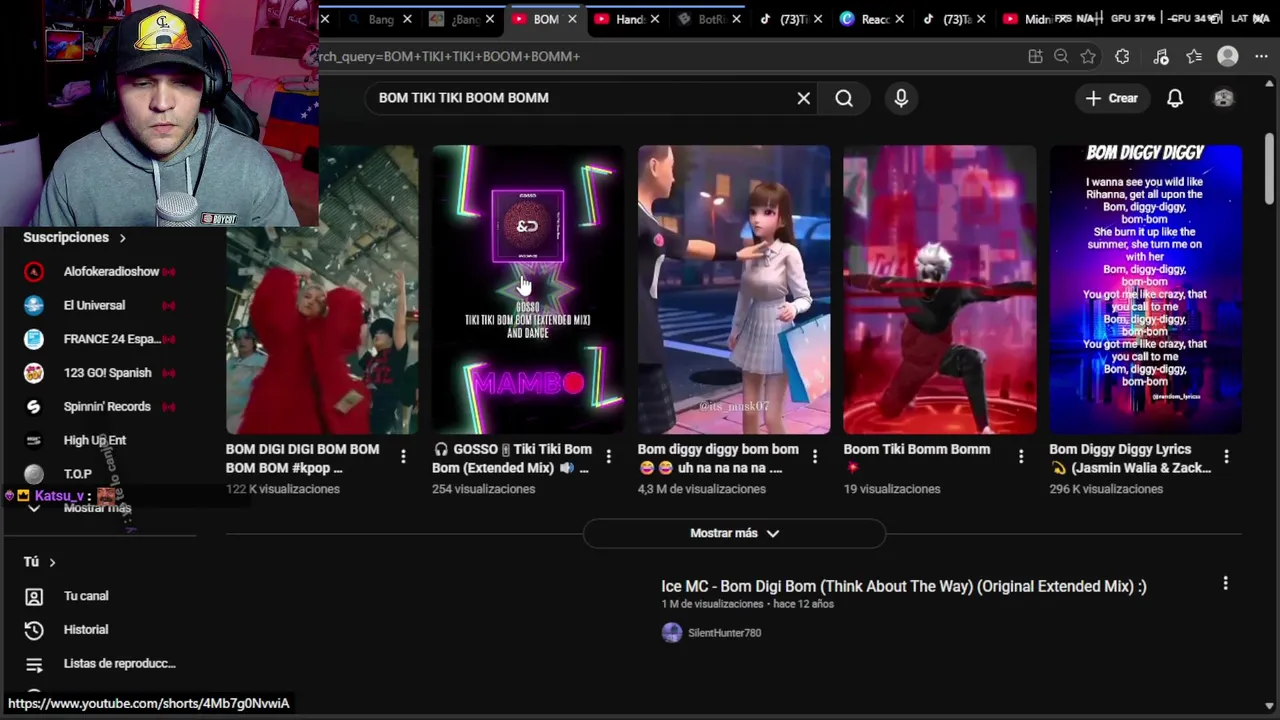Expand the Tú section chevron

pos(52,562)
